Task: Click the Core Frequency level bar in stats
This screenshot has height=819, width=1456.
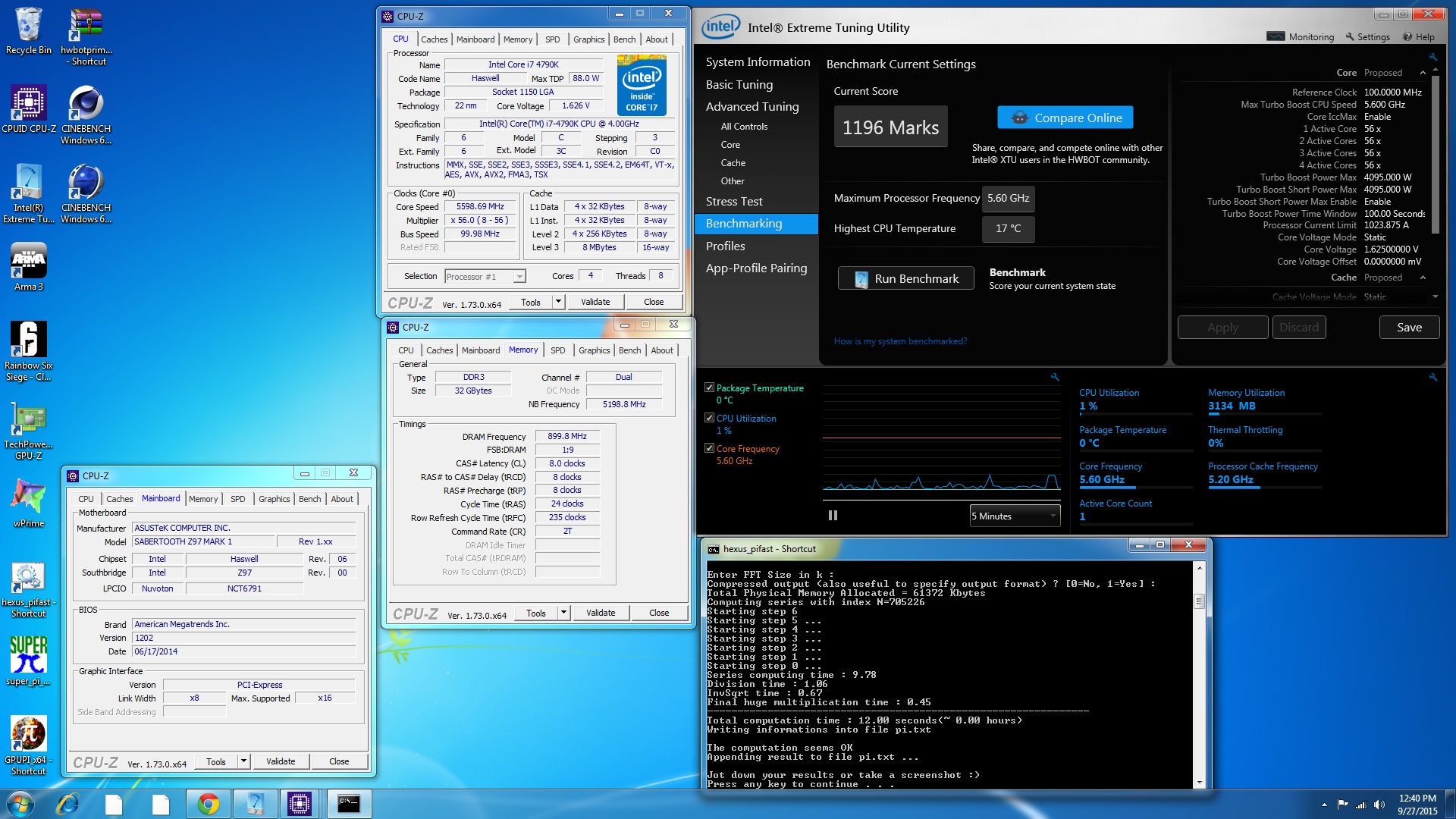Action: coord(1135,488)
